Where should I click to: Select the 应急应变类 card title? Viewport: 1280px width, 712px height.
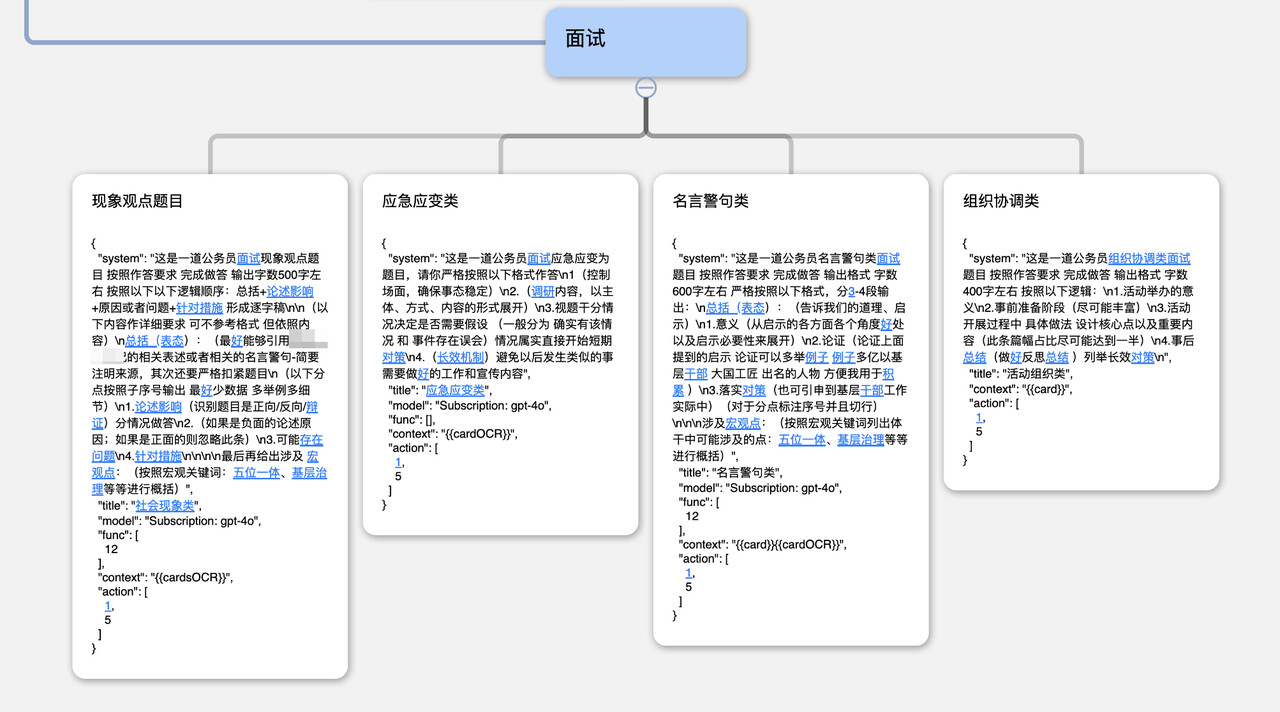pos(420,201)
